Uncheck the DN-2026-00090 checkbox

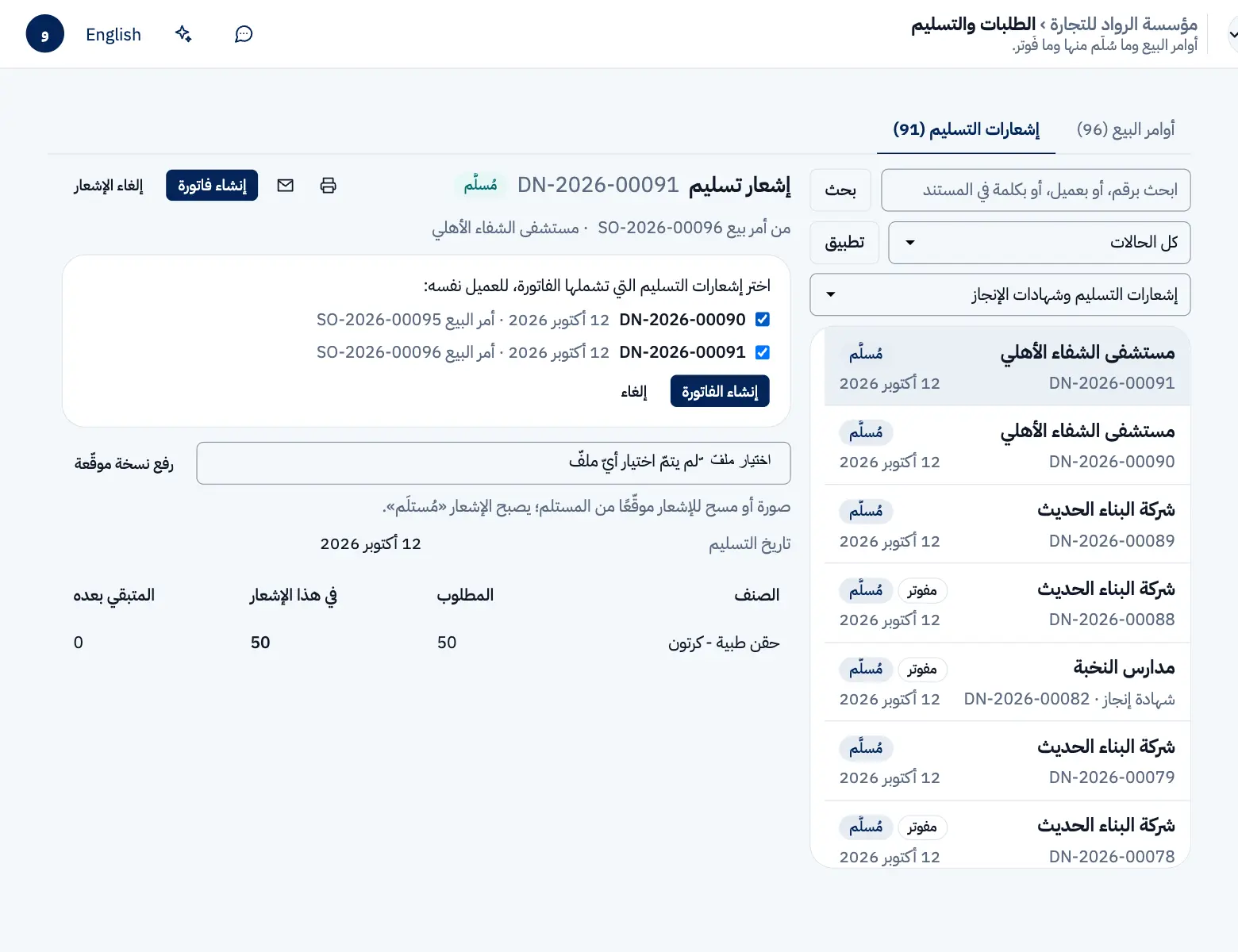(762, 320)
